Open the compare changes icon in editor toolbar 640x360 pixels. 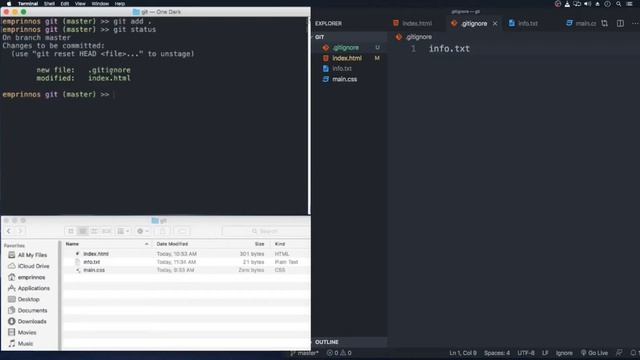(x=604, y=23)
